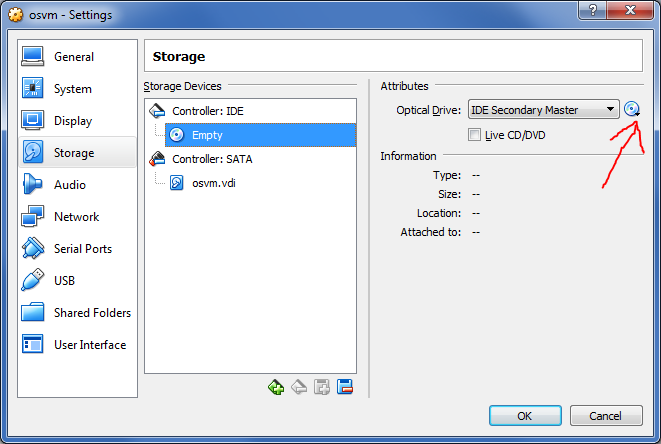Click the add new storage controller icon
661x444 pixels.
(x=322, y=387)
